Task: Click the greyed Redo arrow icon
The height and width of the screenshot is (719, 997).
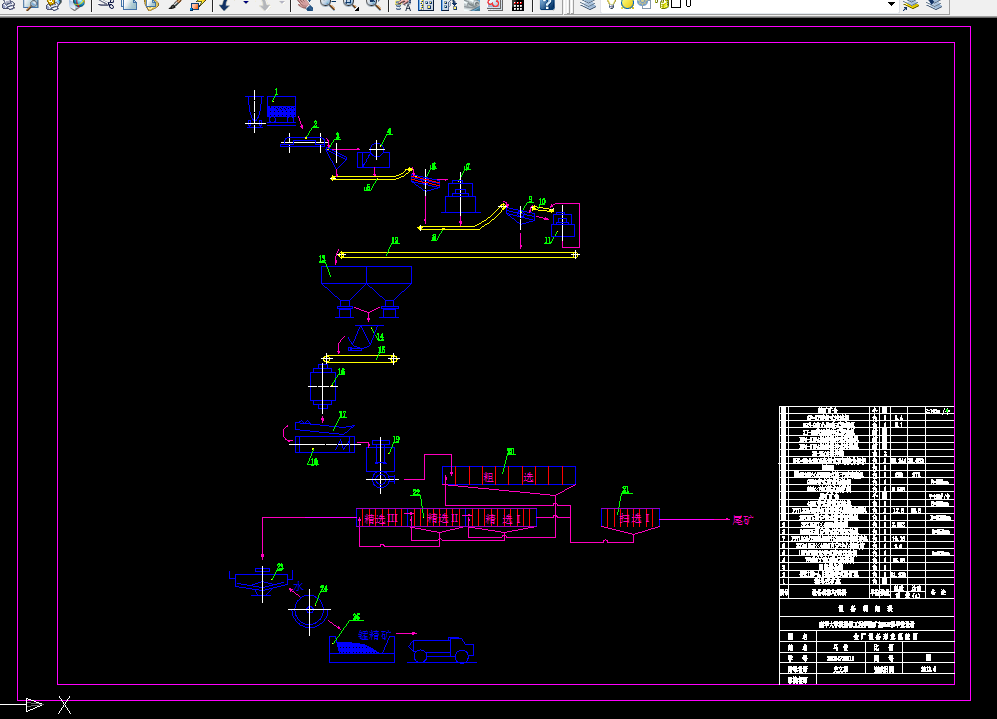Action: tap(265, 4)
